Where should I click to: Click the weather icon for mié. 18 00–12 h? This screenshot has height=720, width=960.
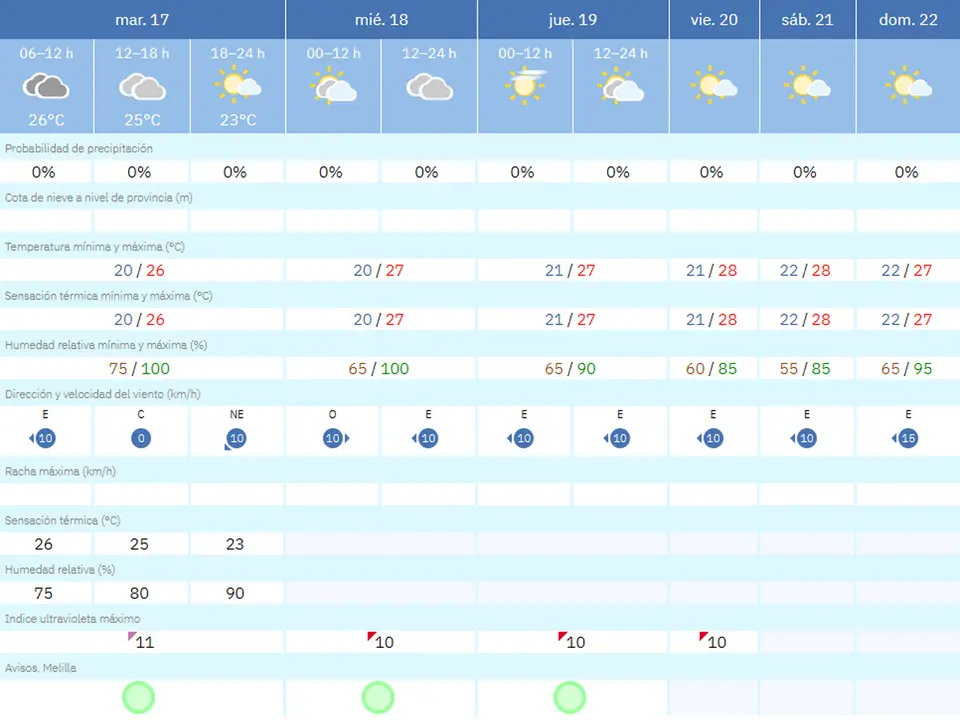tap(334, 84)
